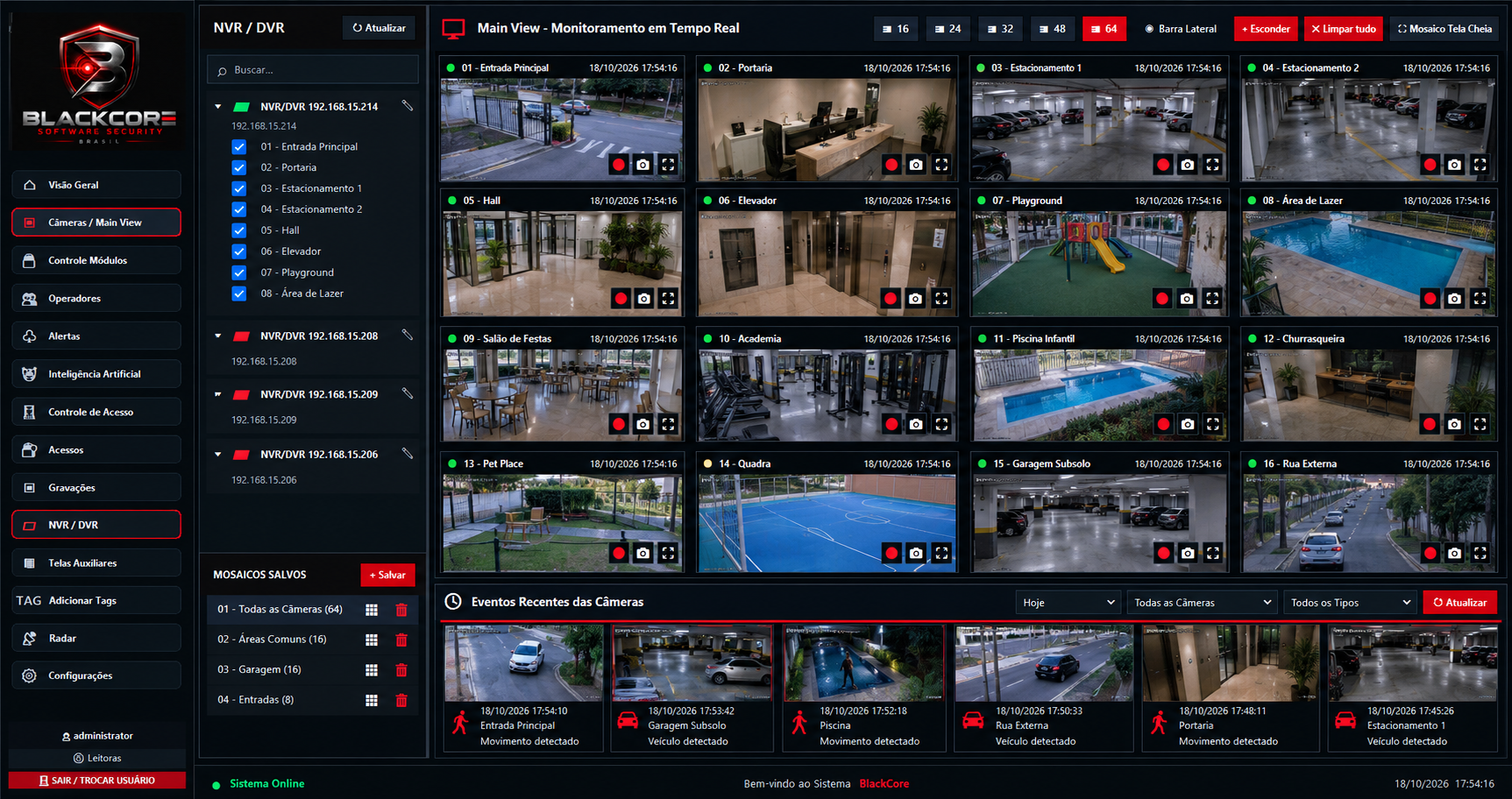
Task: Delete mosaic 01 - Todas as Câmeras
Action: (401, 610)
